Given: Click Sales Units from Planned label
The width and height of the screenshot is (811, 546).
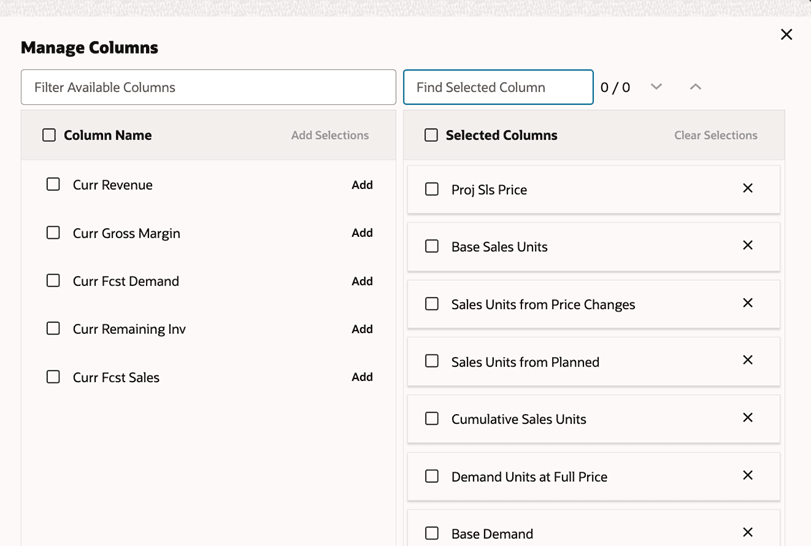Looking at the screenshot, I should click(x=525, y=362).
